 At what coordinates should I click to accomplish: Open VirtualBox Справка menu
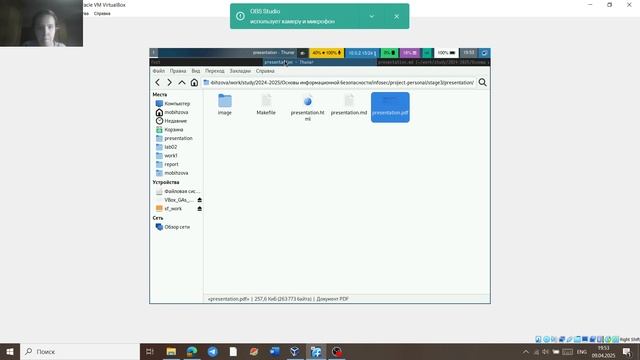[x=102, y=13]
